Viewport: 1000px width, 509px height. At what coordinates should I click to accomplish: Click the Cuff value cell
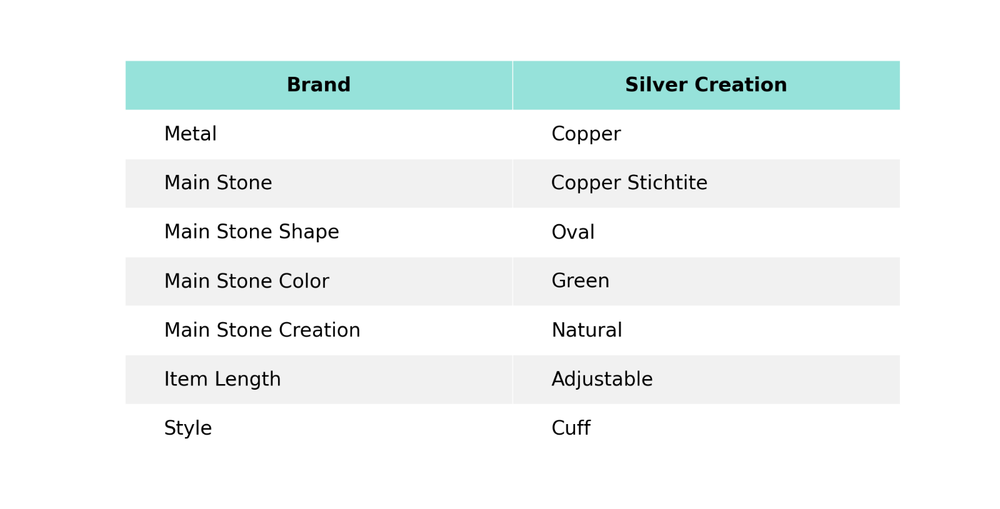tap(571, 428)
